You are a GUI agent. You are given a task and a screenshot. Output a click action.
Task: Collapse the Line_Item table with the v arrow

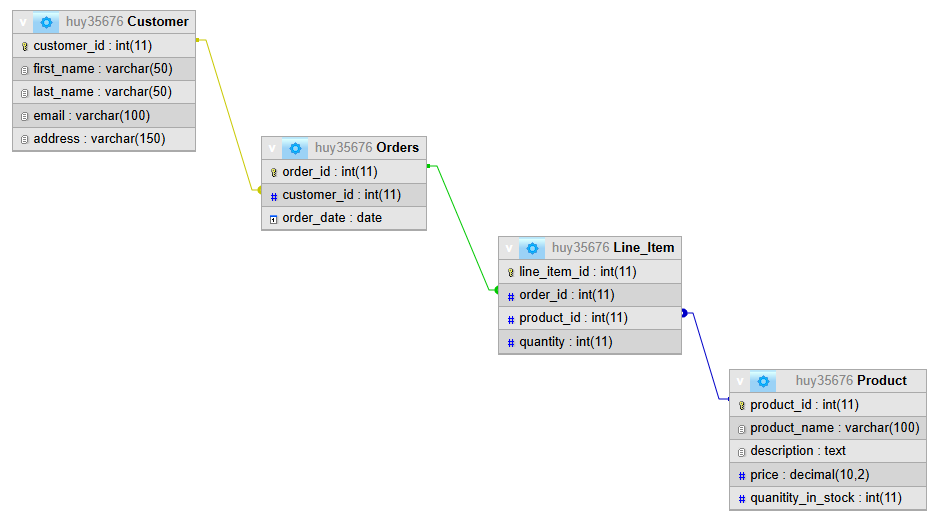[x=509, y=248]
